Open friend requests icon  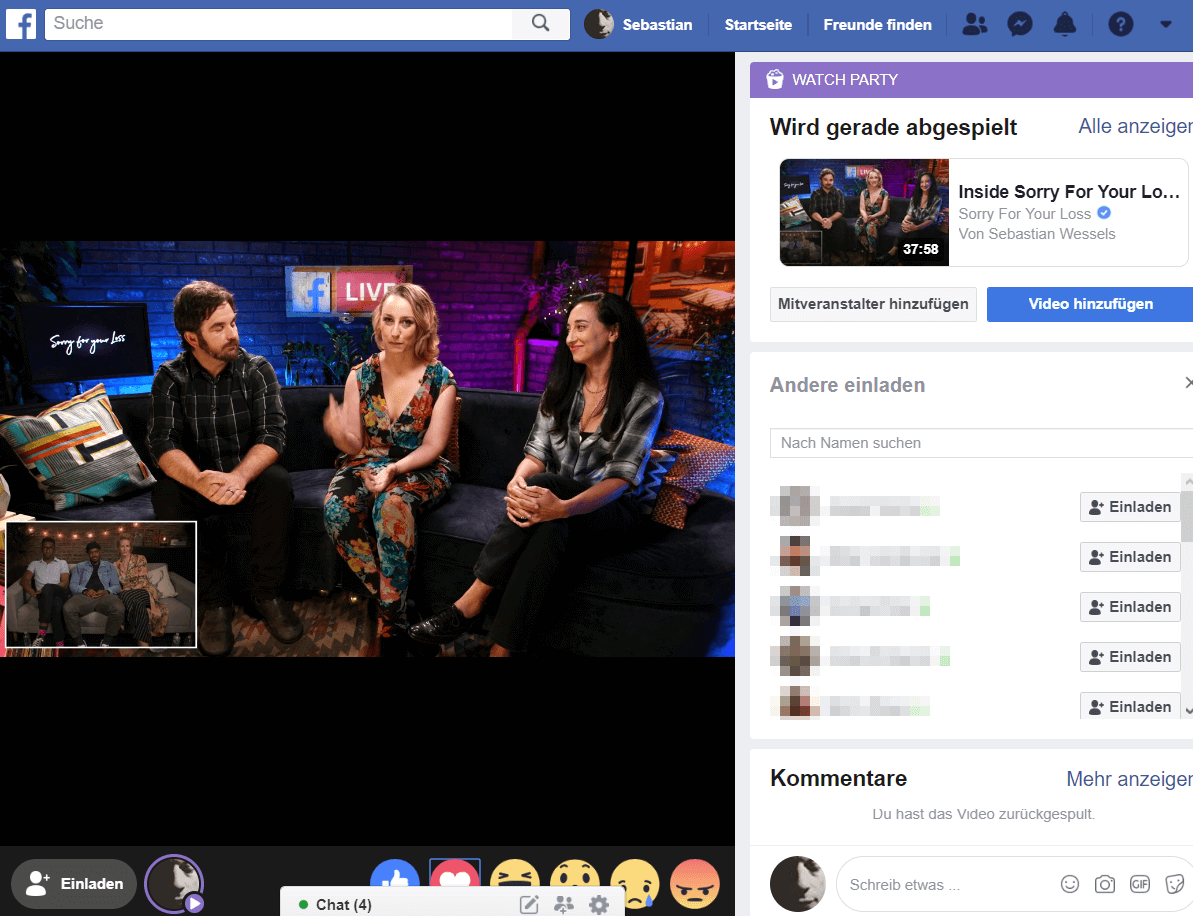point(975,24)
